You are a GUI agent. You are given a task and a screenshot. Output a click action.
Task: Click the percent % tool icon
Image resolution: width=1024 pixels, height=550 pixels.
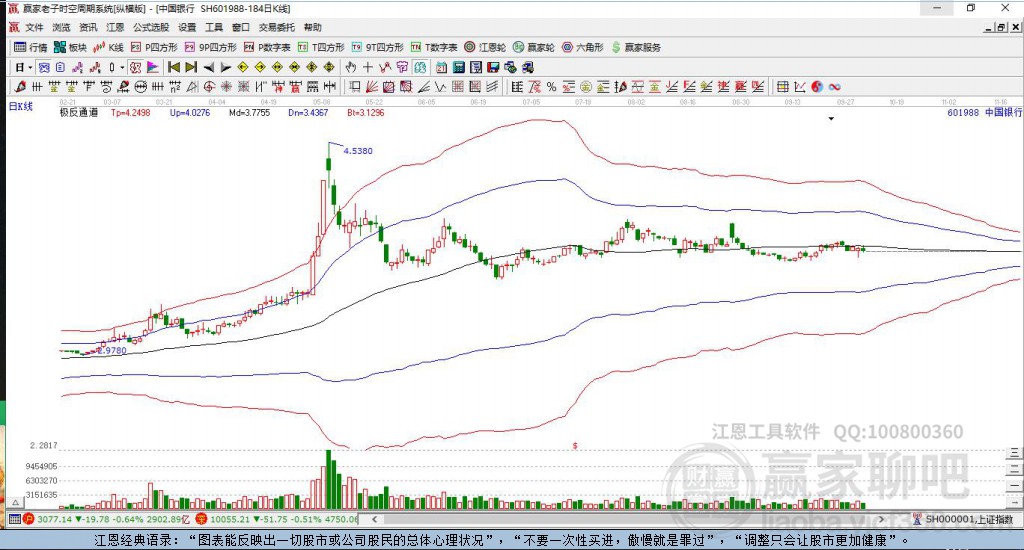[x=551, y=87]
